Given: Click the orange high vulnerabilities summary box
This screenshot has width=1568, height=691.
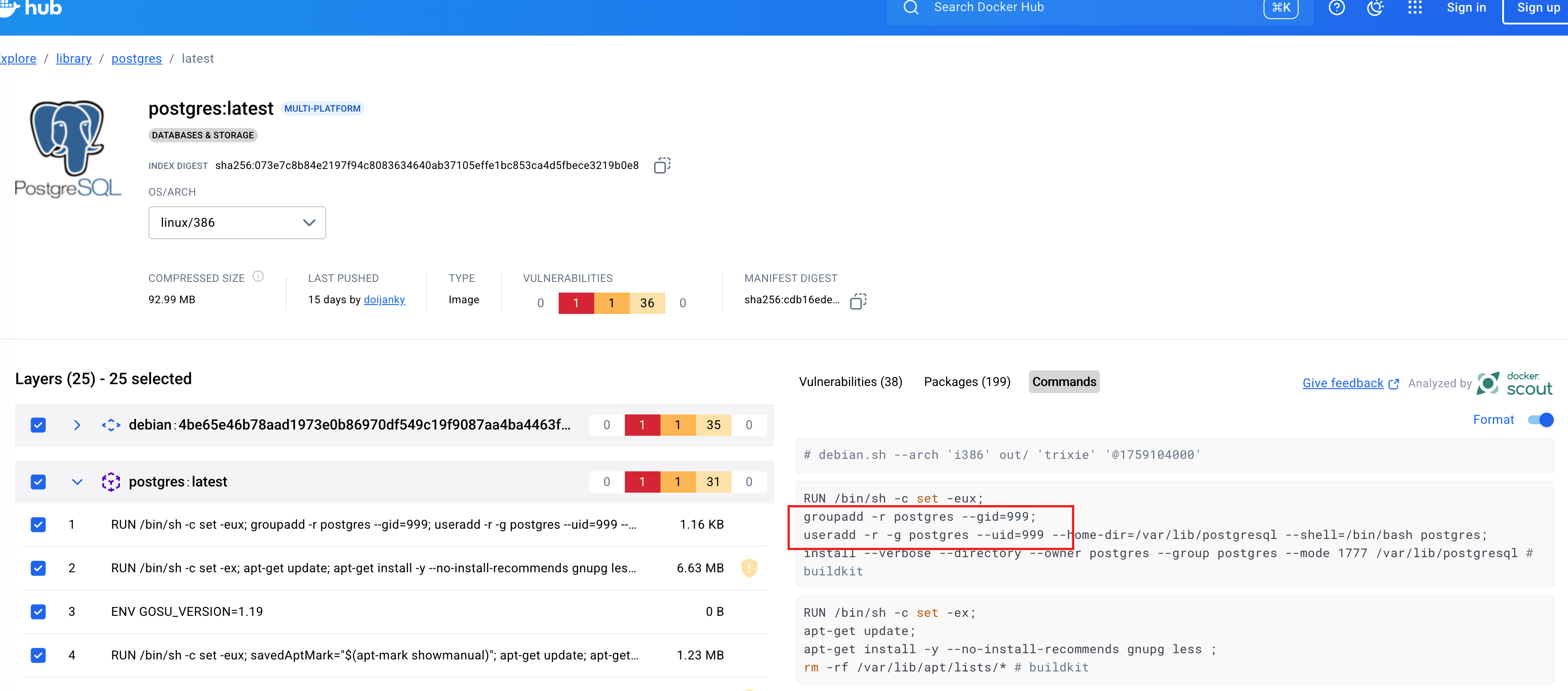Looking at the screenshot, I should click(x=611, y=303).
